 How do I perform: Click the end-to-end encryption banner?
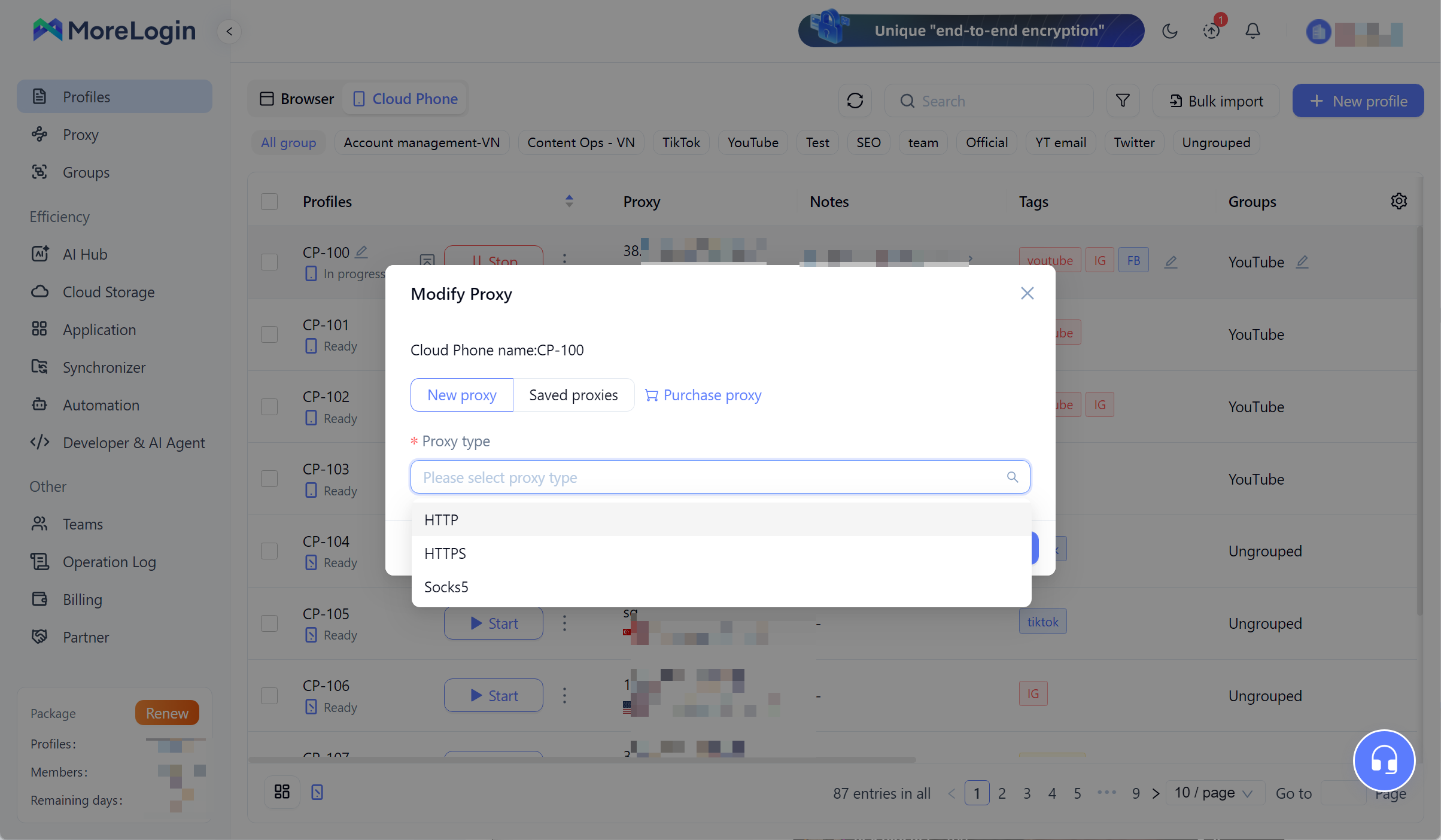point(971,31)
